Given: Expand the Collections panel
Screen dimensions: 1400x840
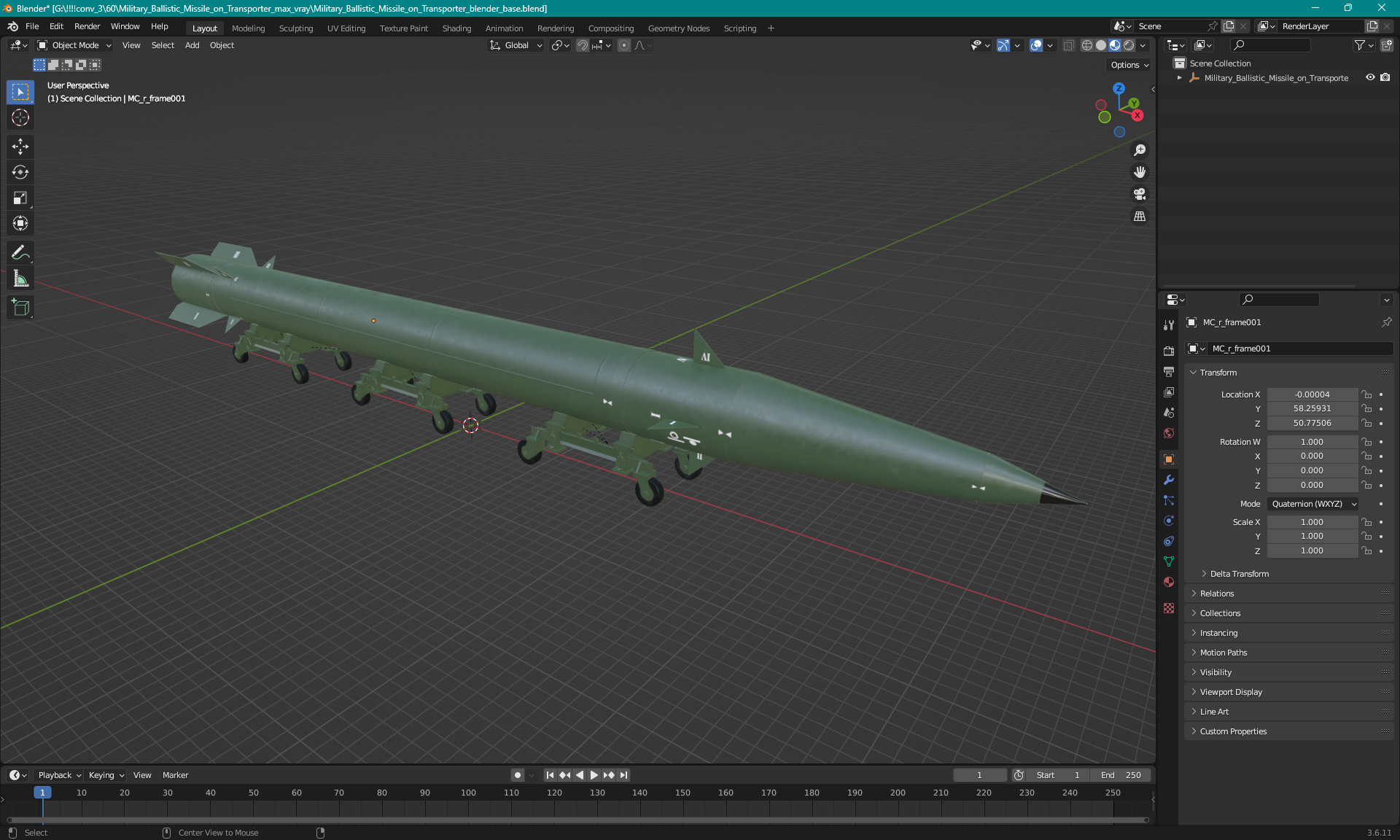Looking at the screenshot, I should 1288,613.
